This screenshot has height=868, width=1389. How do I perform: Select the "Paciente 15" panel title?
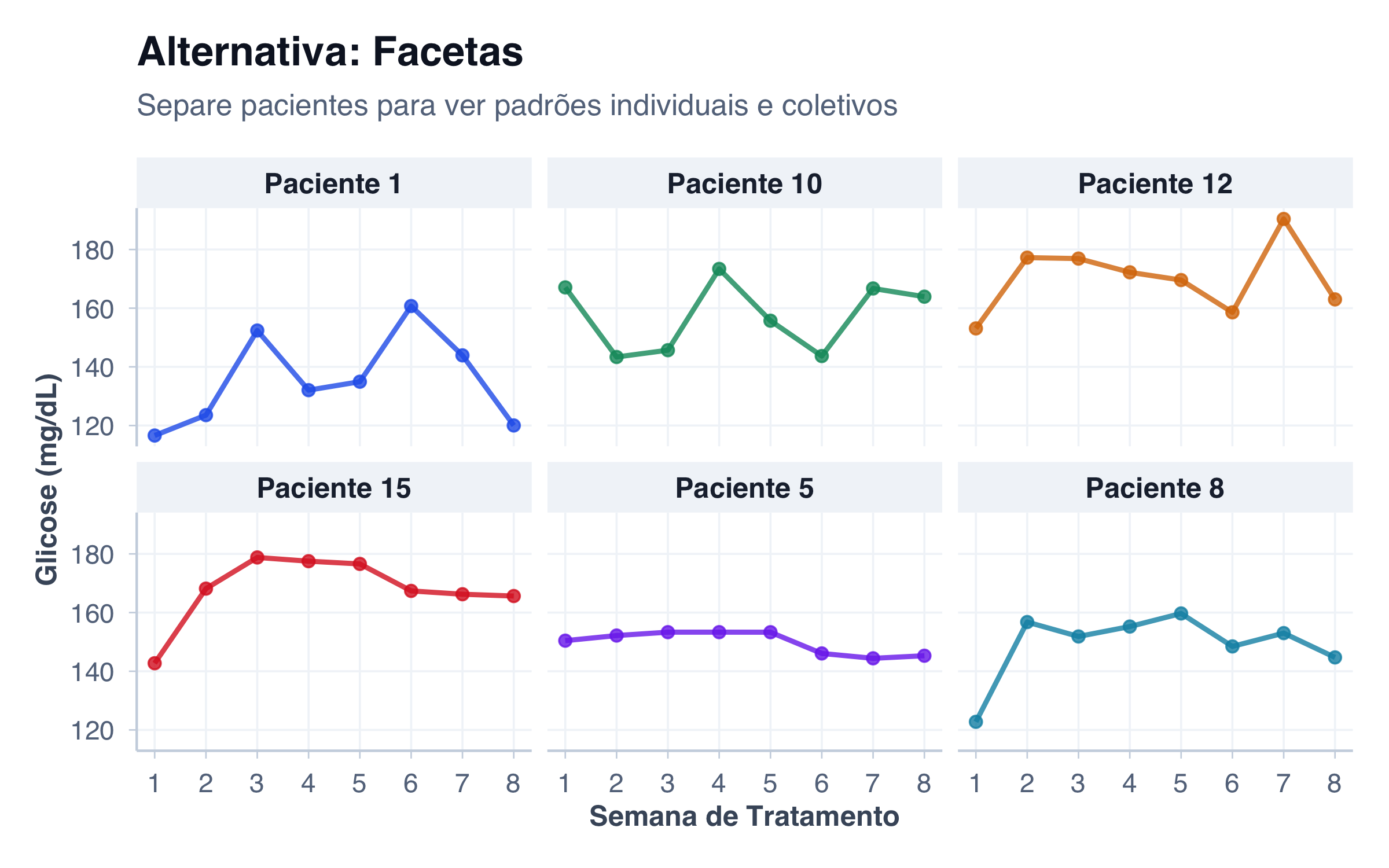[x=333, y=488]
